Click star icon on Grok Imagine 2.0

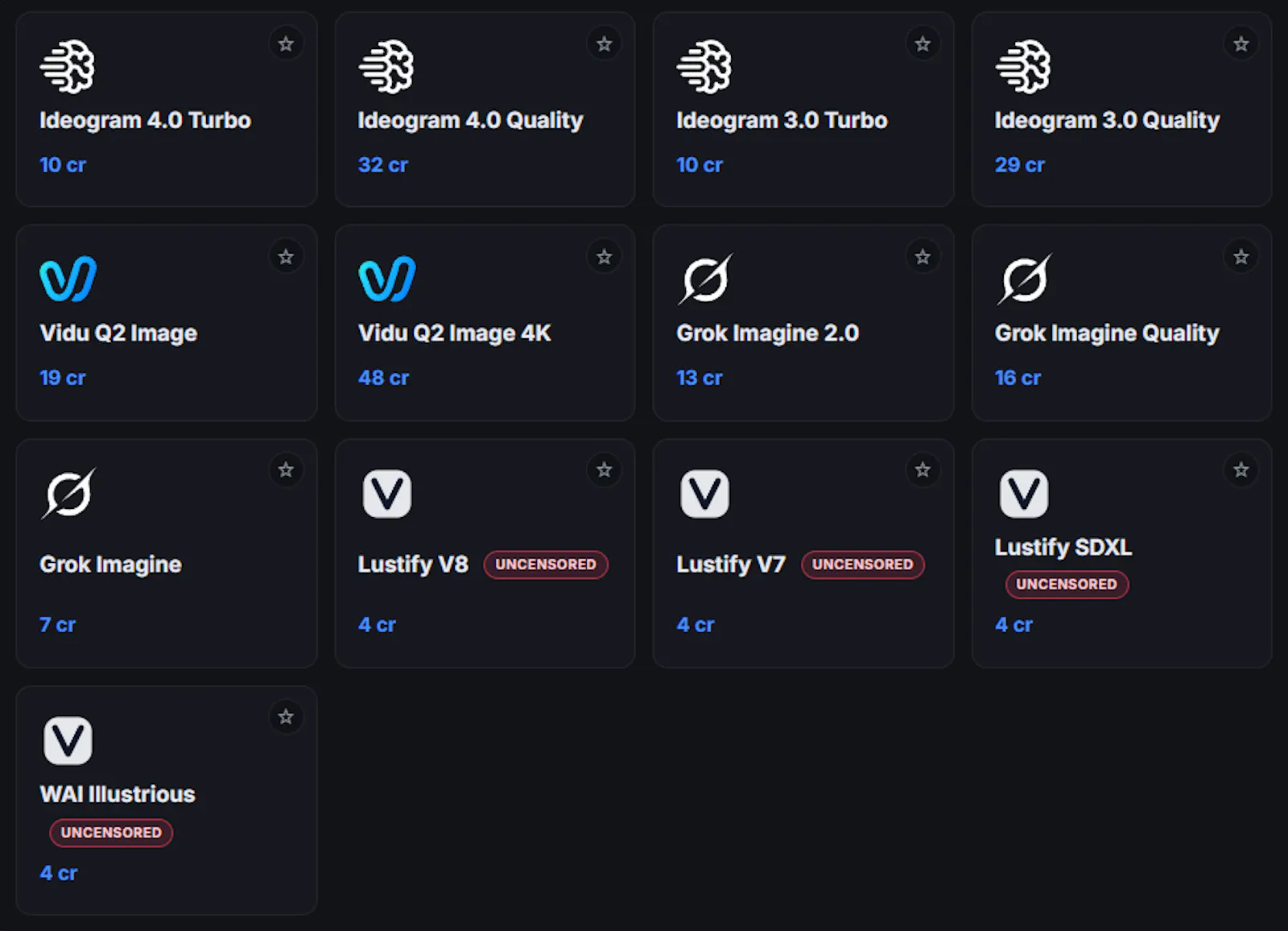(x=923, y=257)
